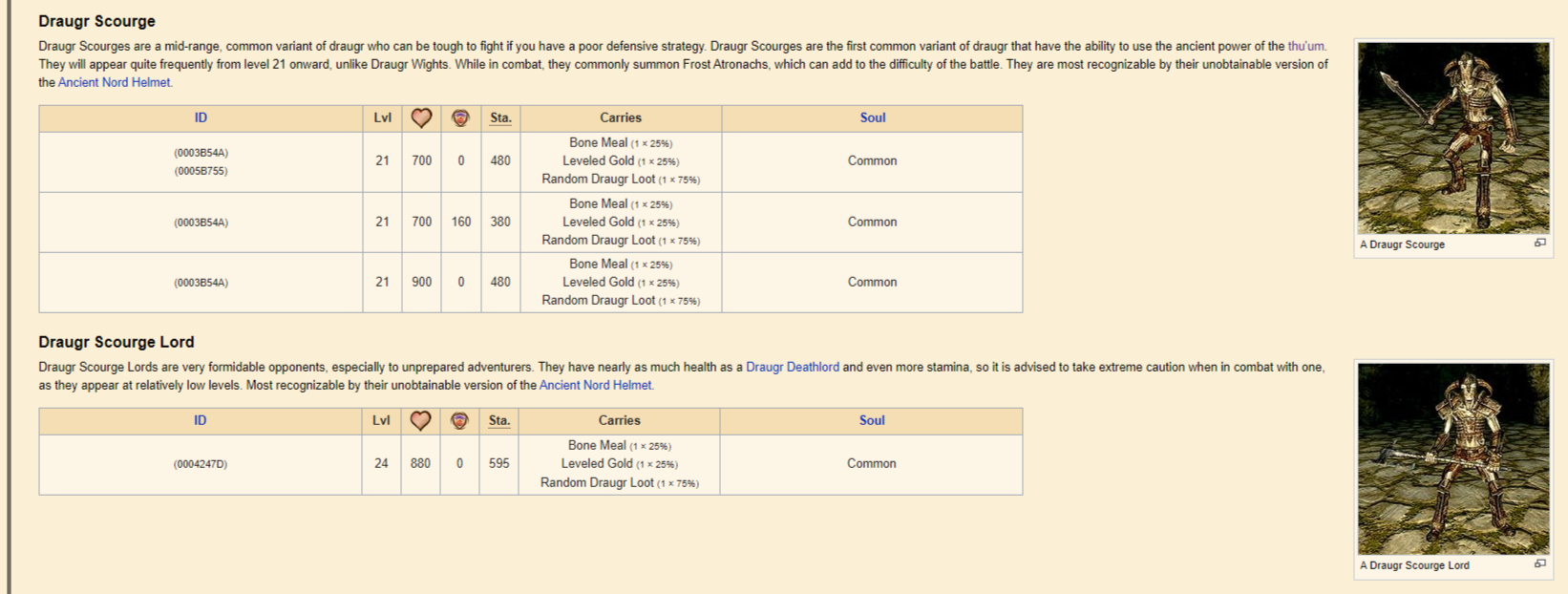Enlarge the 'A Draugr Scourge' image via magnify icon
The width and height of the screenshot is (1568, 594).
click(x=1540, y=244)
